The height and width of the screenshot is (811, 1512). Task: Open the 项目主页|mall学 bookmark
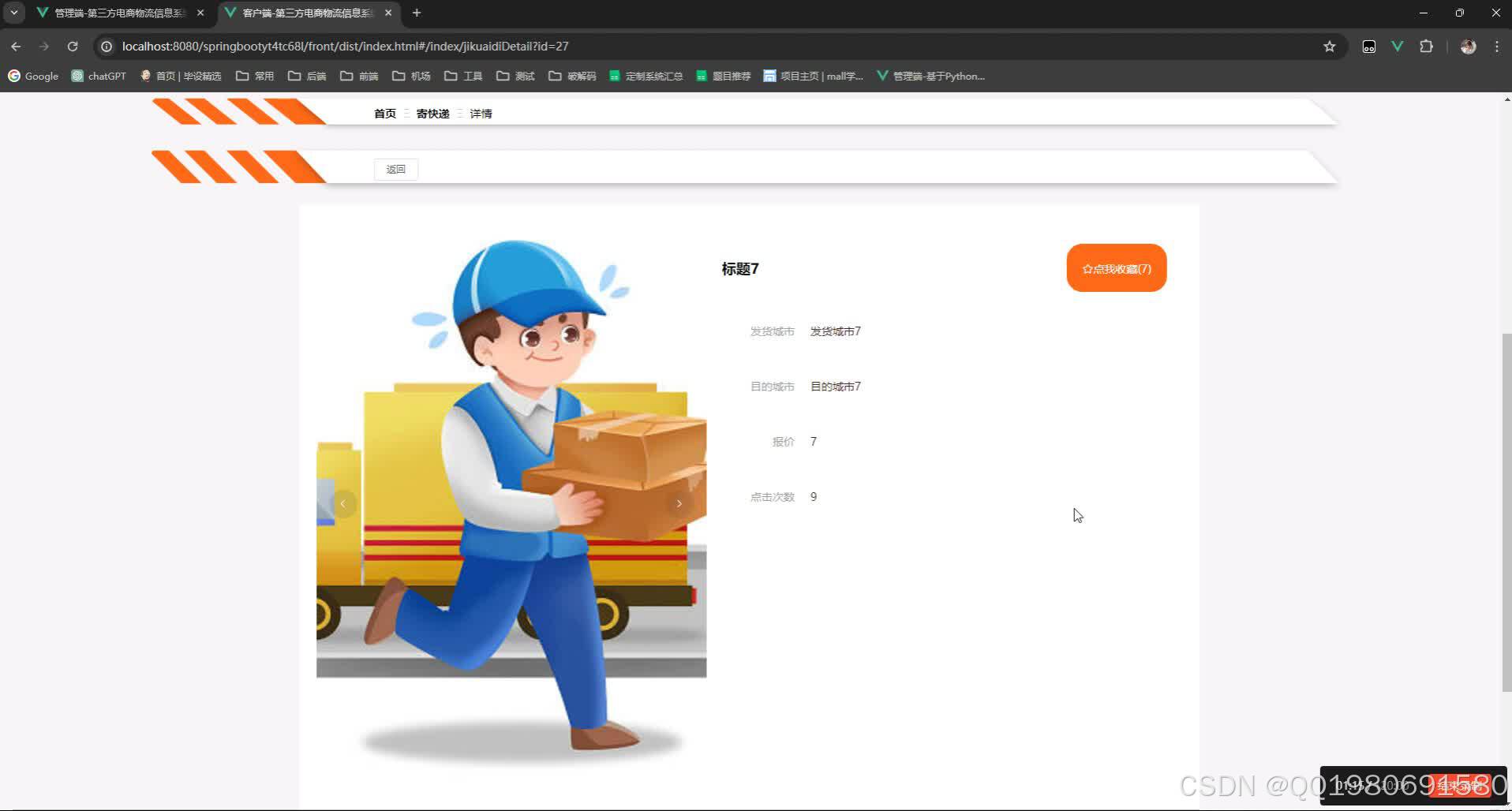[812, 76]
